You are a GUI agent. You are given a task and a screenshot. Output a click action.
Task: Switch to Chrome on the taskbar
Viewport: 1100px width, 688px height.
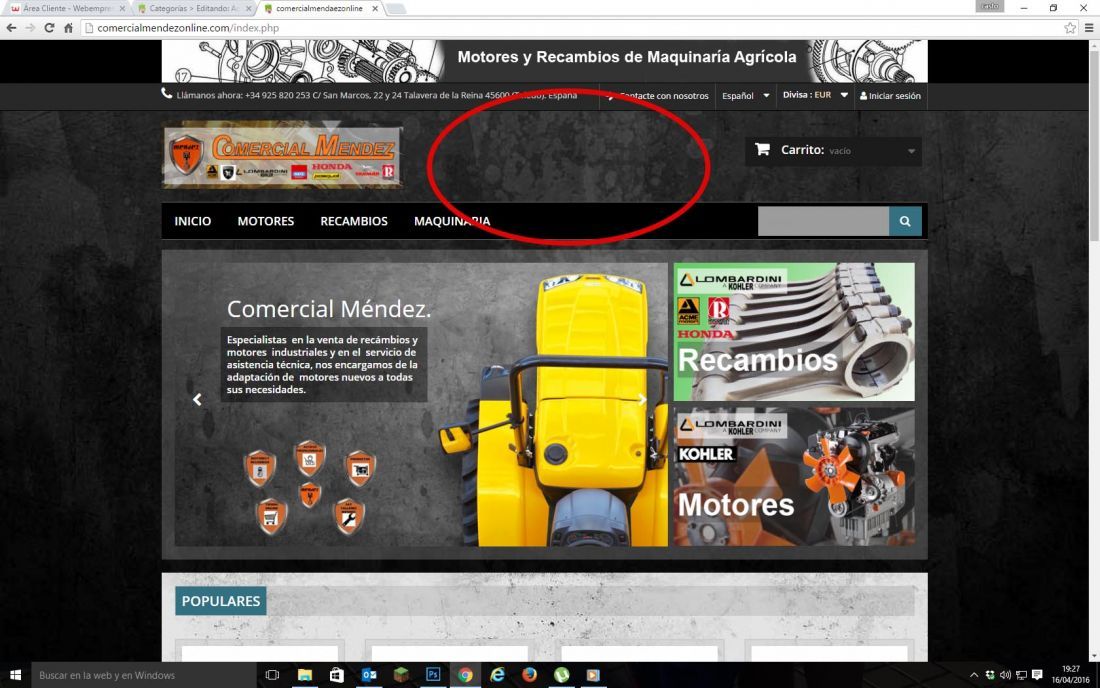[465, 675]
